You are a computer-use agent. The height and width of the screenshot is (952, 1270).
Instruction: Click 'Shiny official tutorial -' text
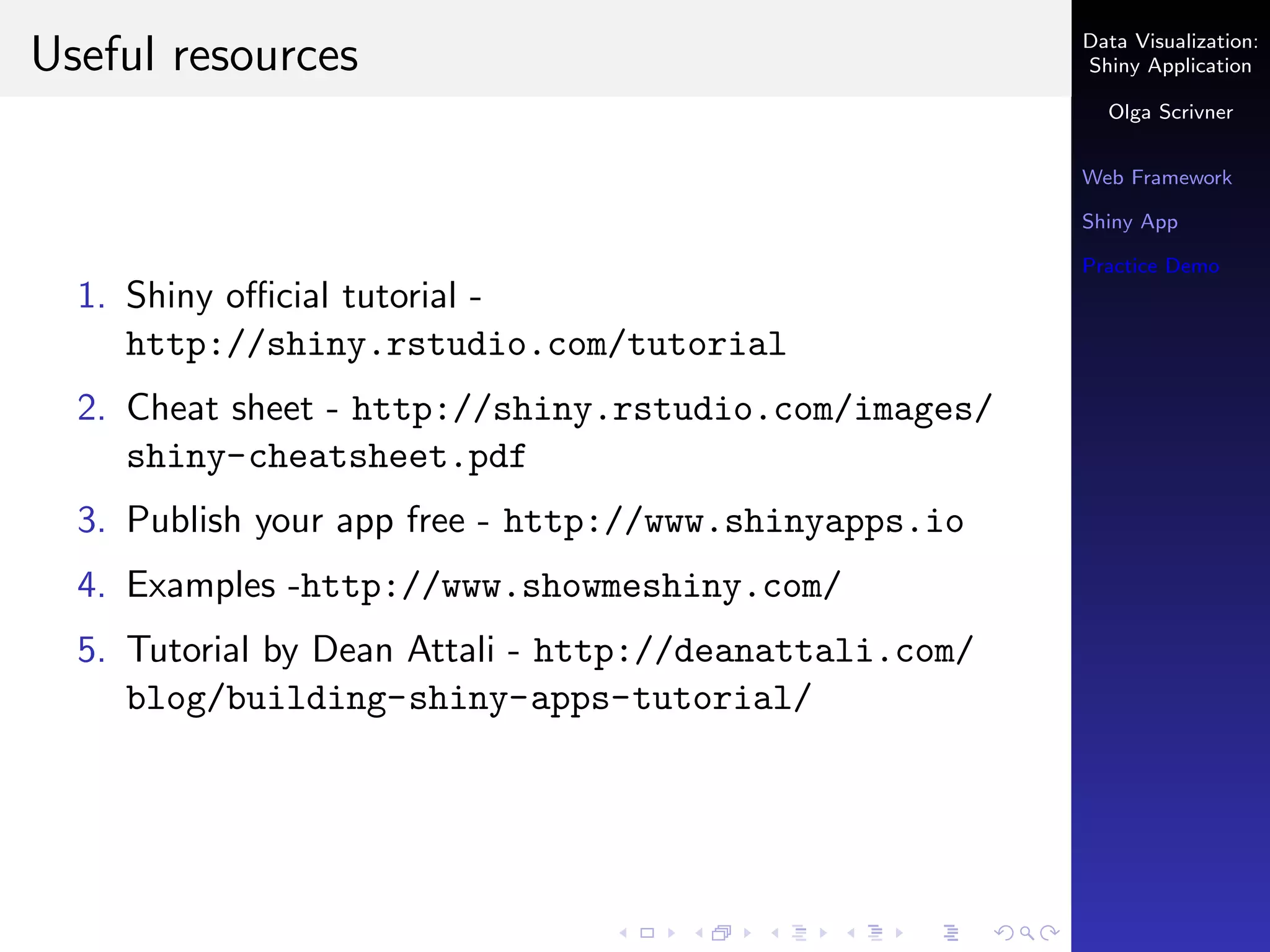click(x=304, y=295)
